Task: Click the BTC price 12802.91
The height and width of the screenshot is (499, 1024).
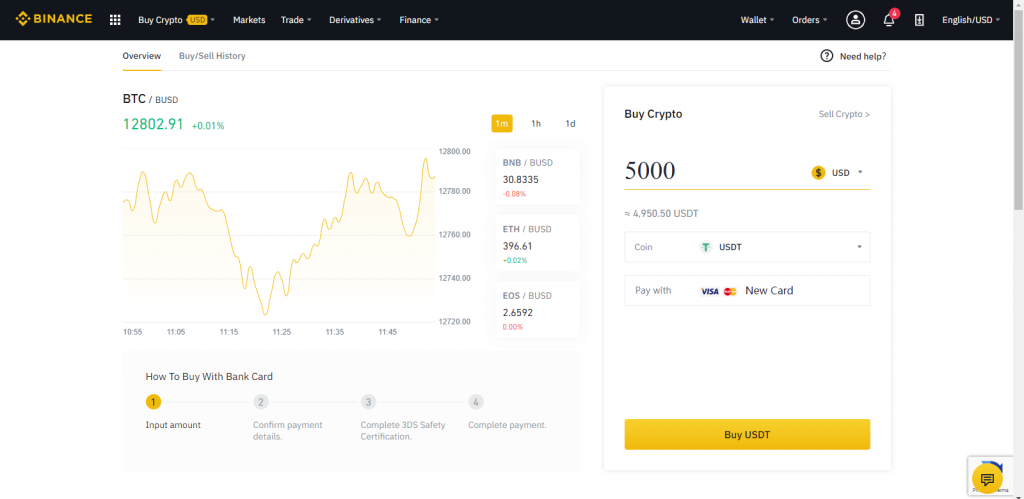Action: point(153,124)
